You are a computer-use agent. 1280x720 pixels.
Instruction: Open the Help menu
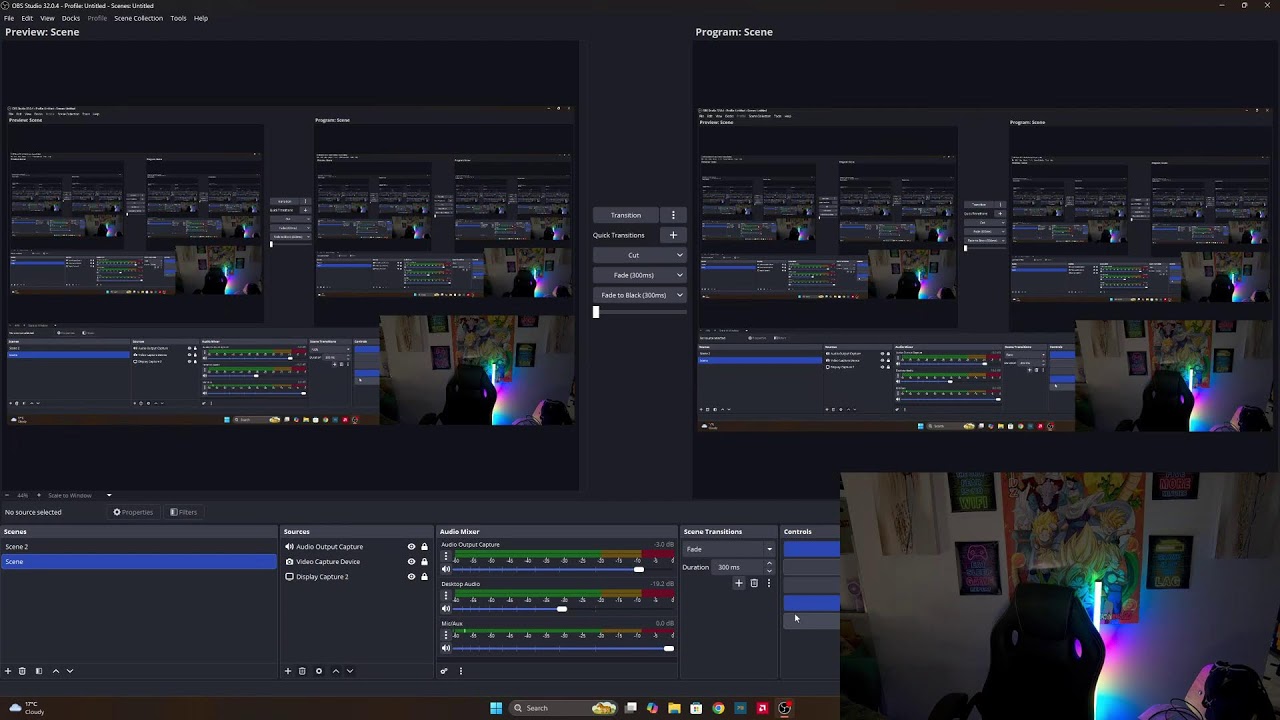click(x=201, y=18)
